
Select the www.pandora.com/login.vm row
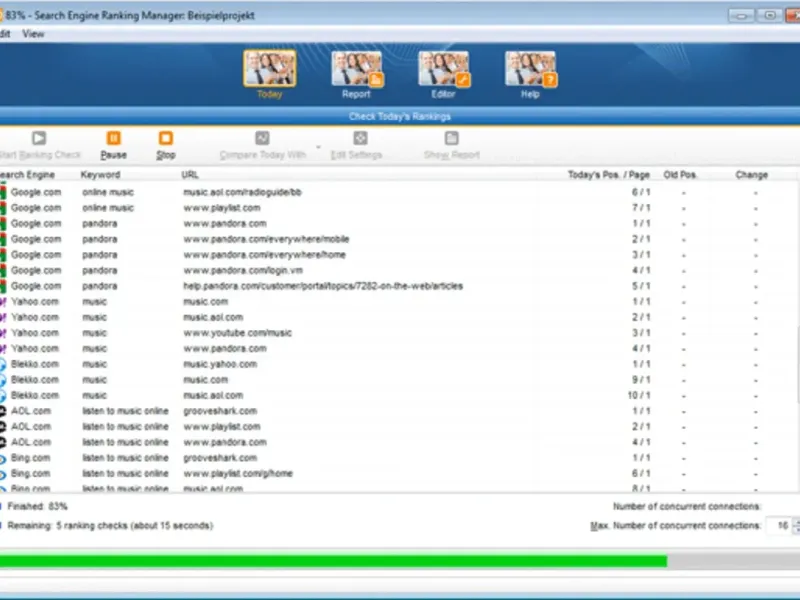pyautogui.click(x=398, y=270)
